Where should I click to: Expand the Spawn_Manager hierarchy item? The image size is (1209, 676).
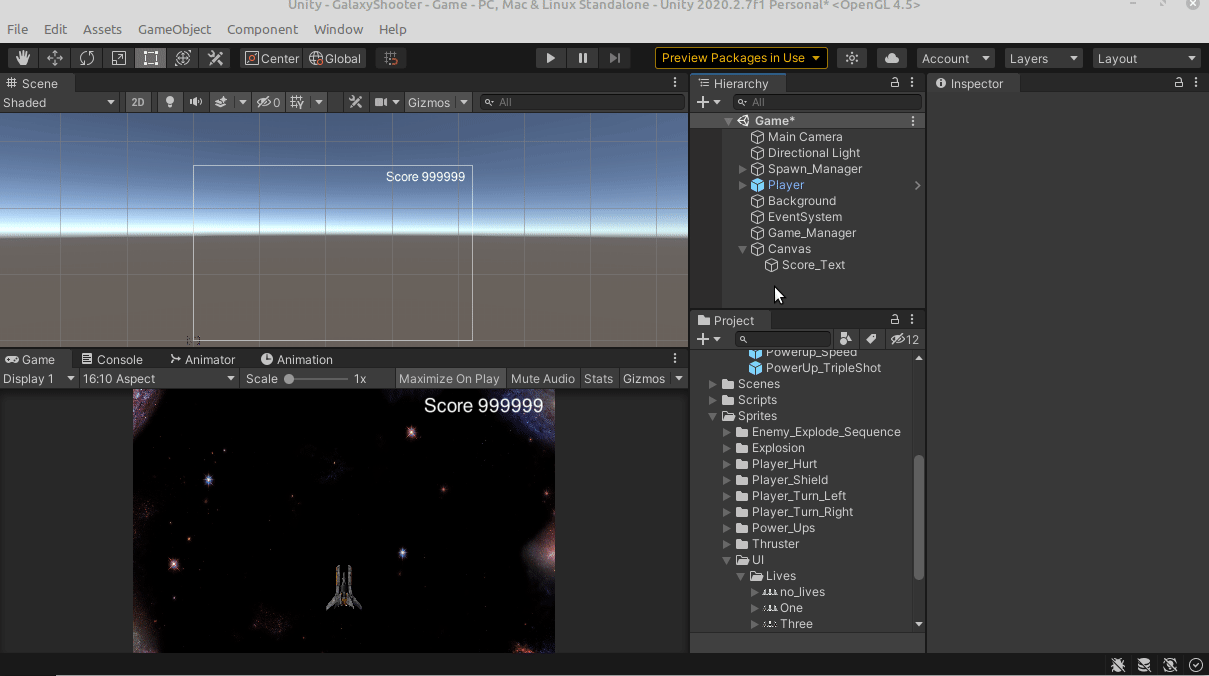coord(742,169)
